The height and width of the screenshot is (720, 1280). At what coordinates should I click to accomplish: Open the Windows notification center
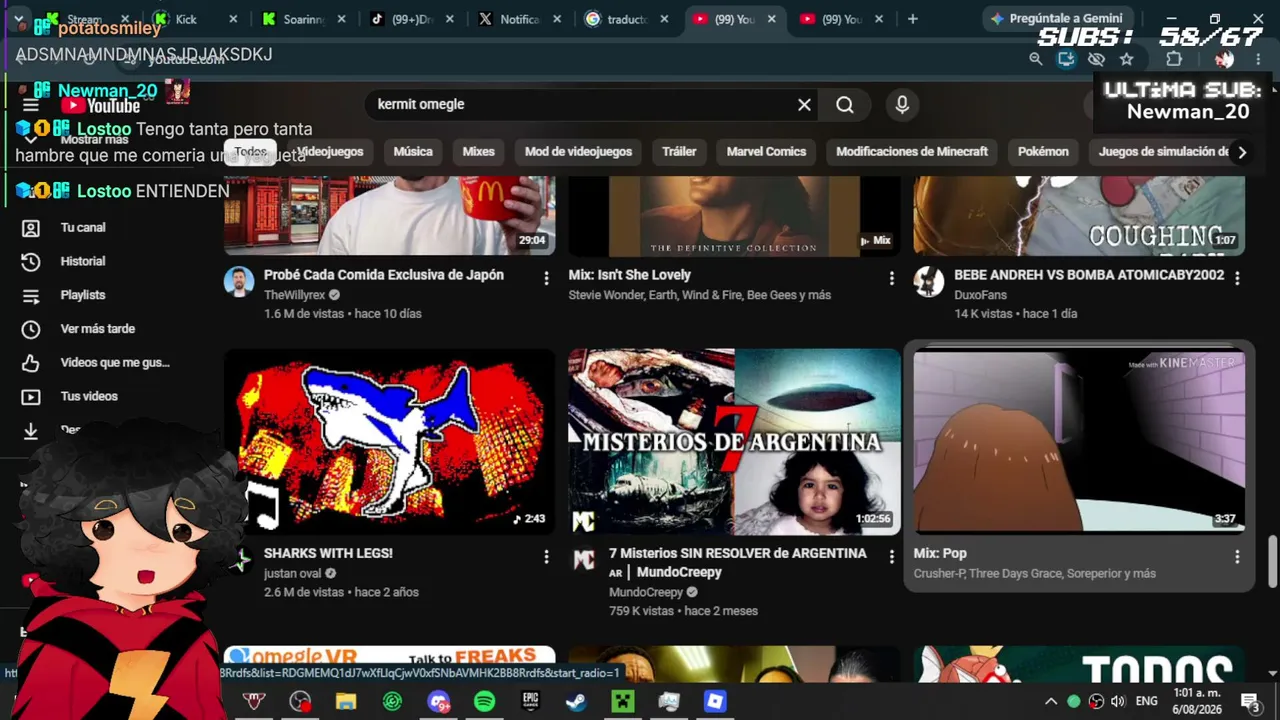1250,702
